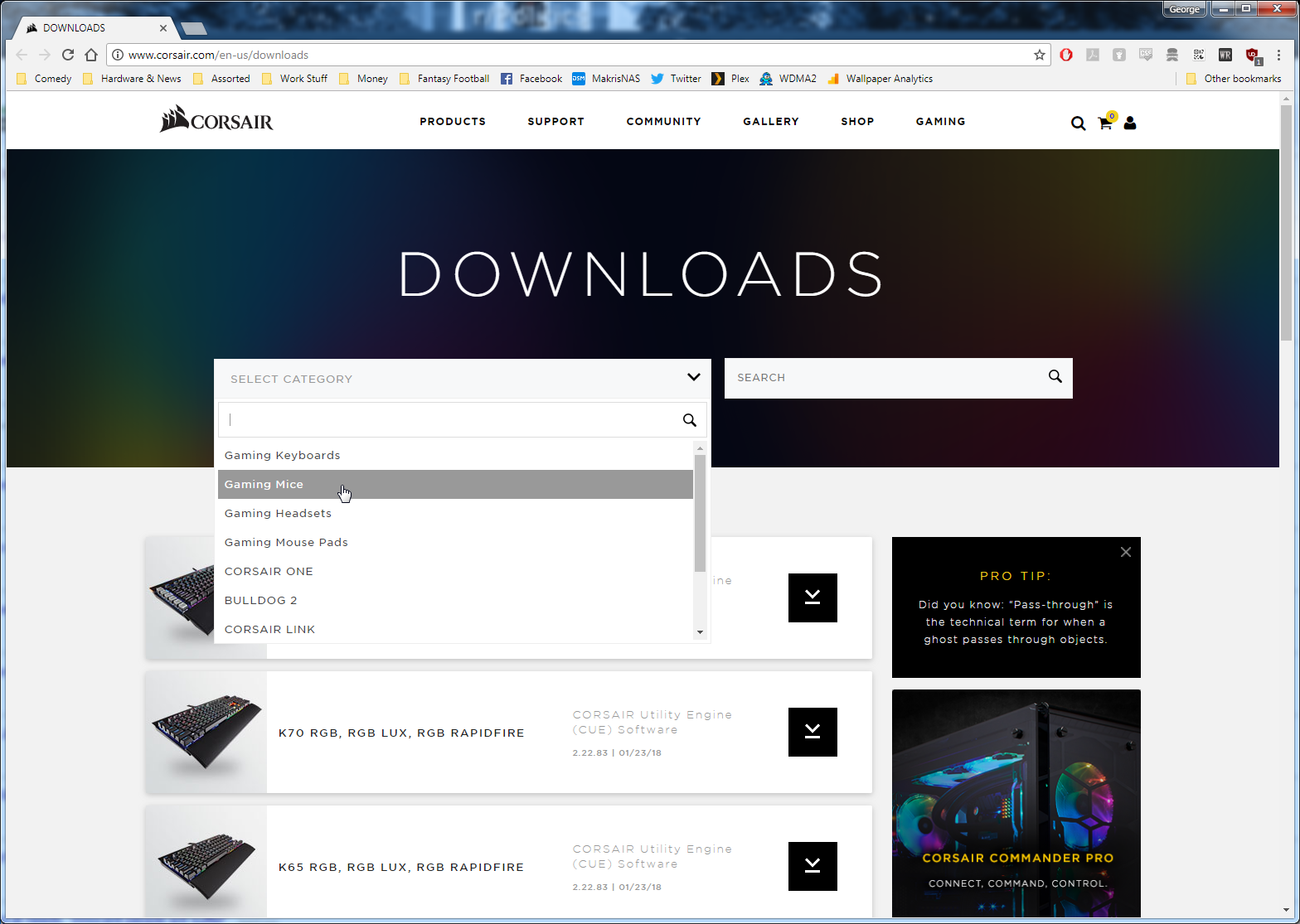Reload the page
Viewport: 1300px width, 924px height.
[x=68, y=55]
